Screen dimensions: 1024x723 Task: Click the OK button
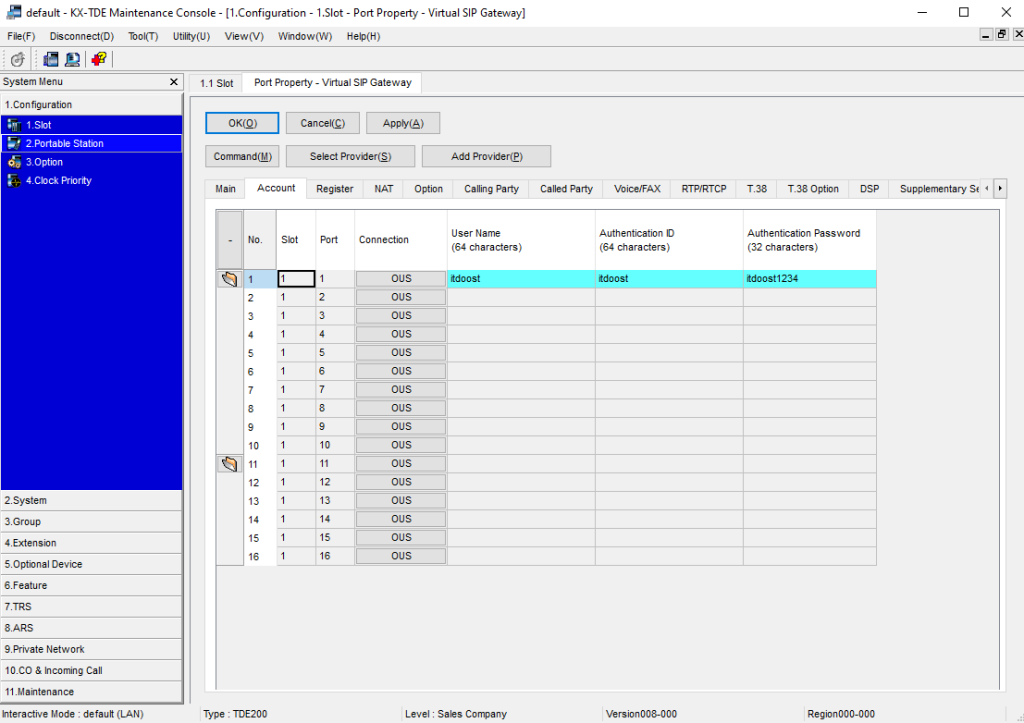pyautogui.click(x=242, y=123)
